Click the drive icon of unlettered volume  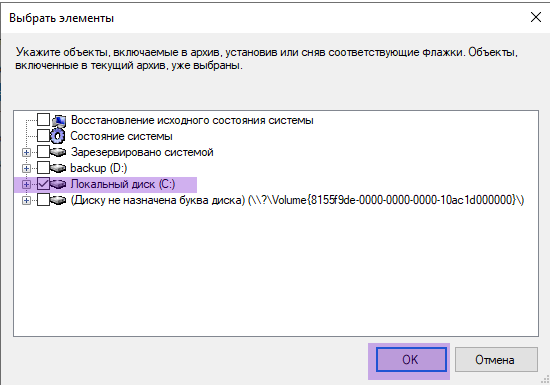(58, 200)
